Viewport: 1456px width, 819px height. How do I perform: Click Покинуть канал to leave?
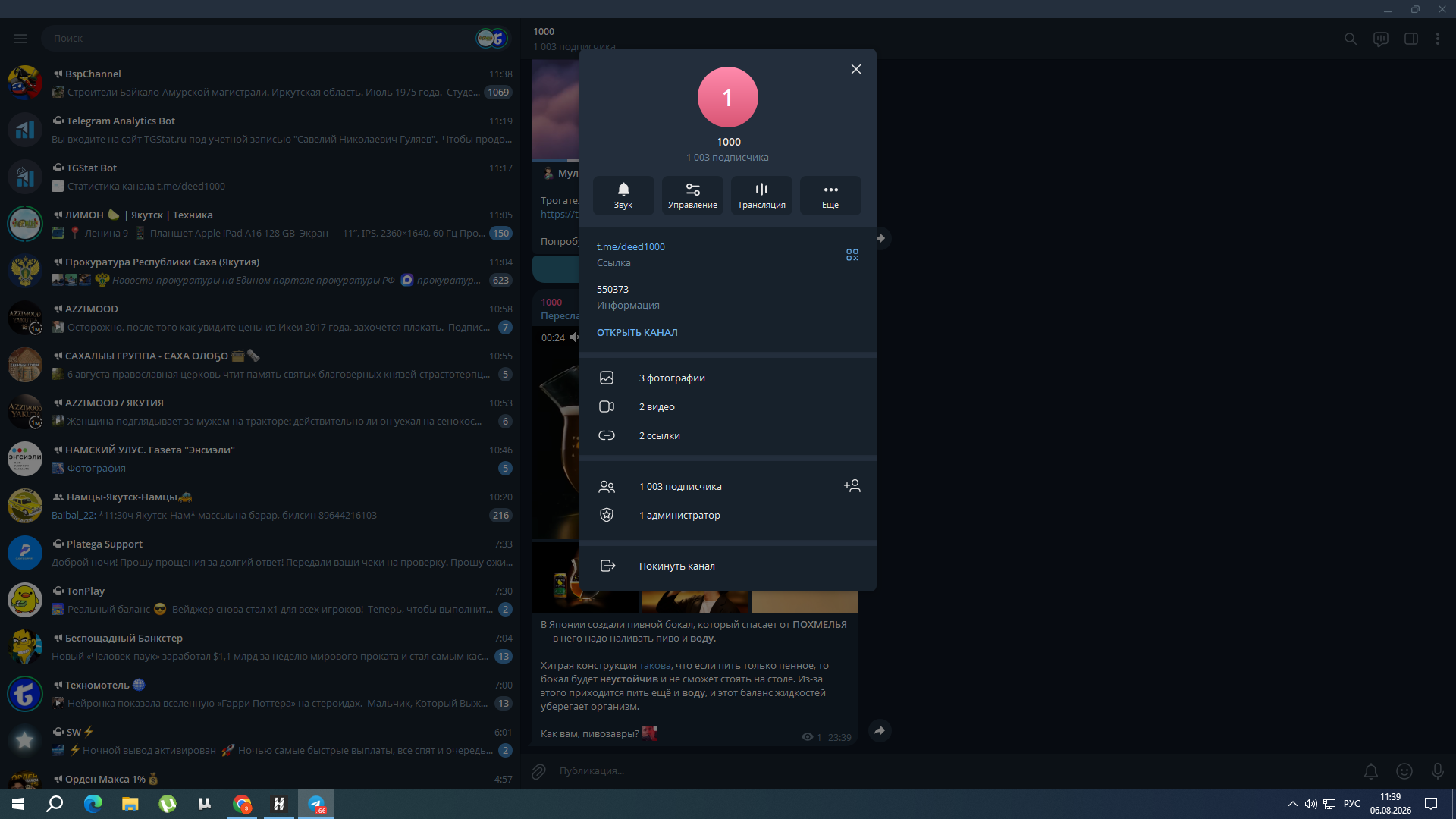point(728,566)
